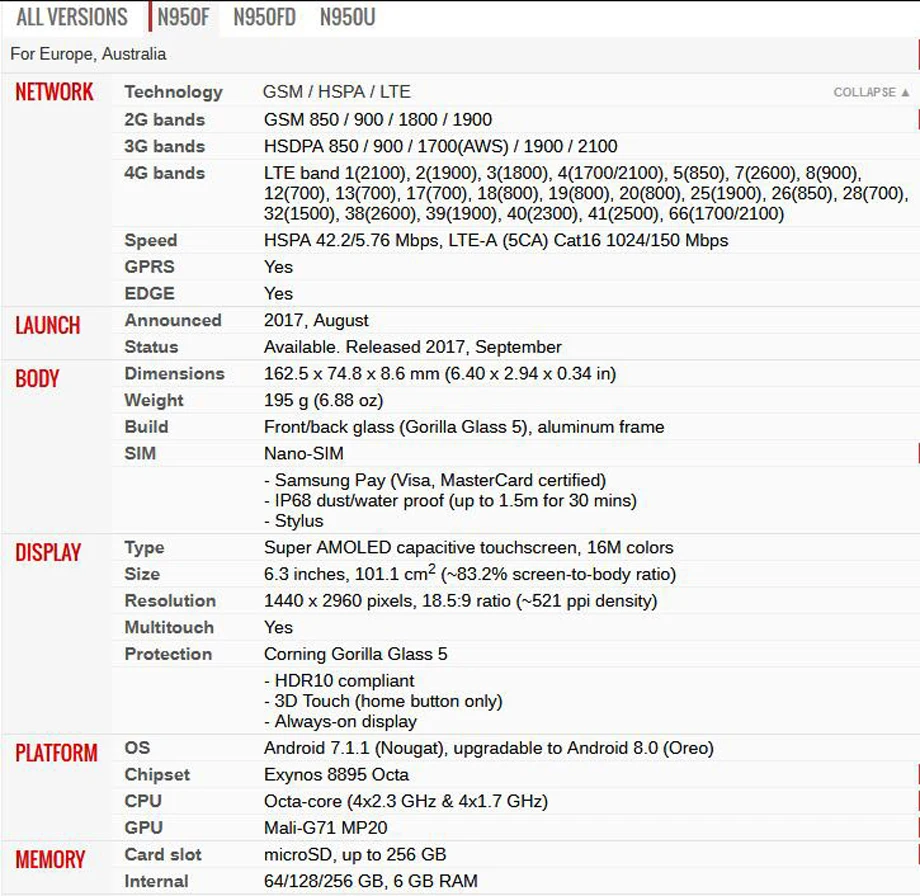Image resolution: width=920 pixels, height=896 pixels.
Task: Switch to the ALL VERSIONS tab
Action: (72, 17)
